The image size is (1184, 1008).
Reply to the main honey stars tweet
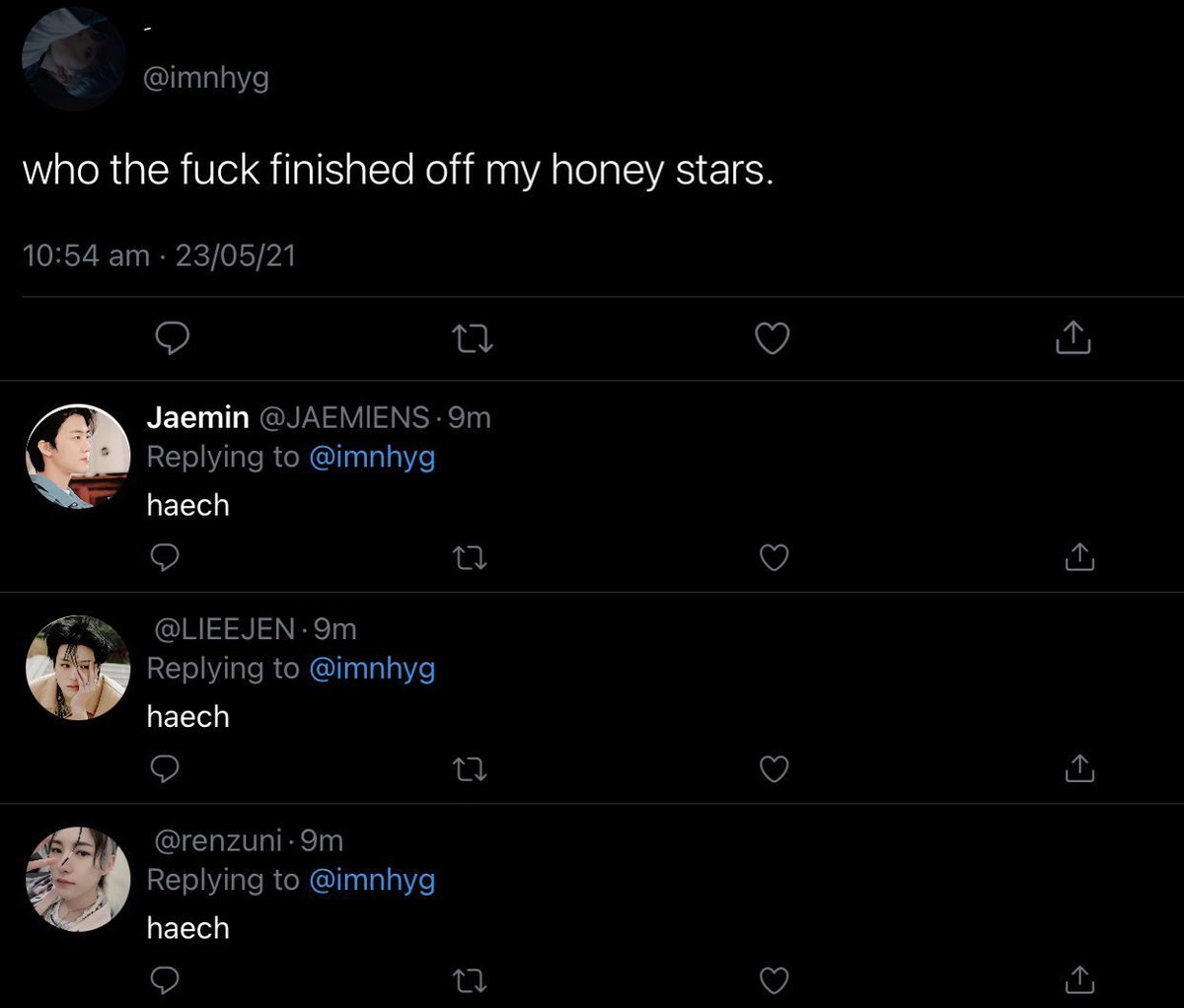click(174, 339)
